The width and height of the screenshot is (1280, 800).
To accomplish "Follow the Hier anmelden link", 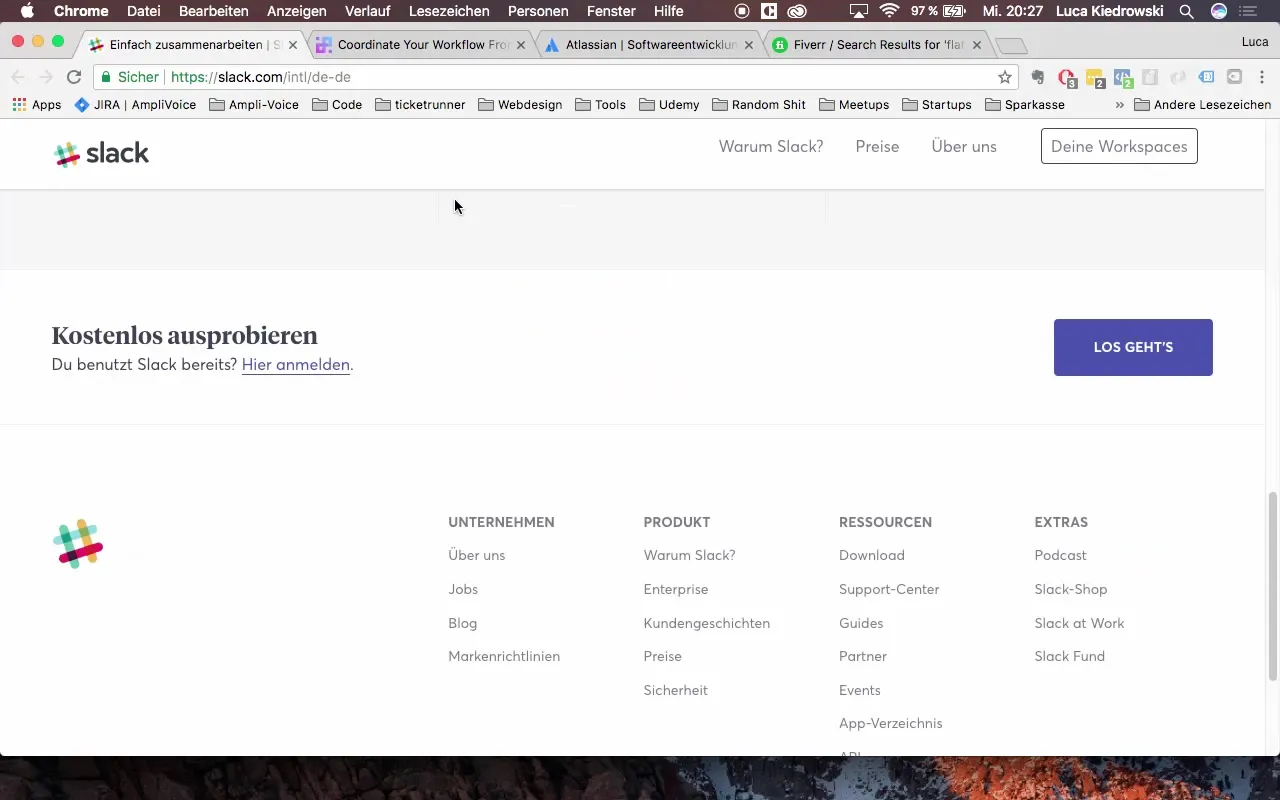I will coord(296,364).
